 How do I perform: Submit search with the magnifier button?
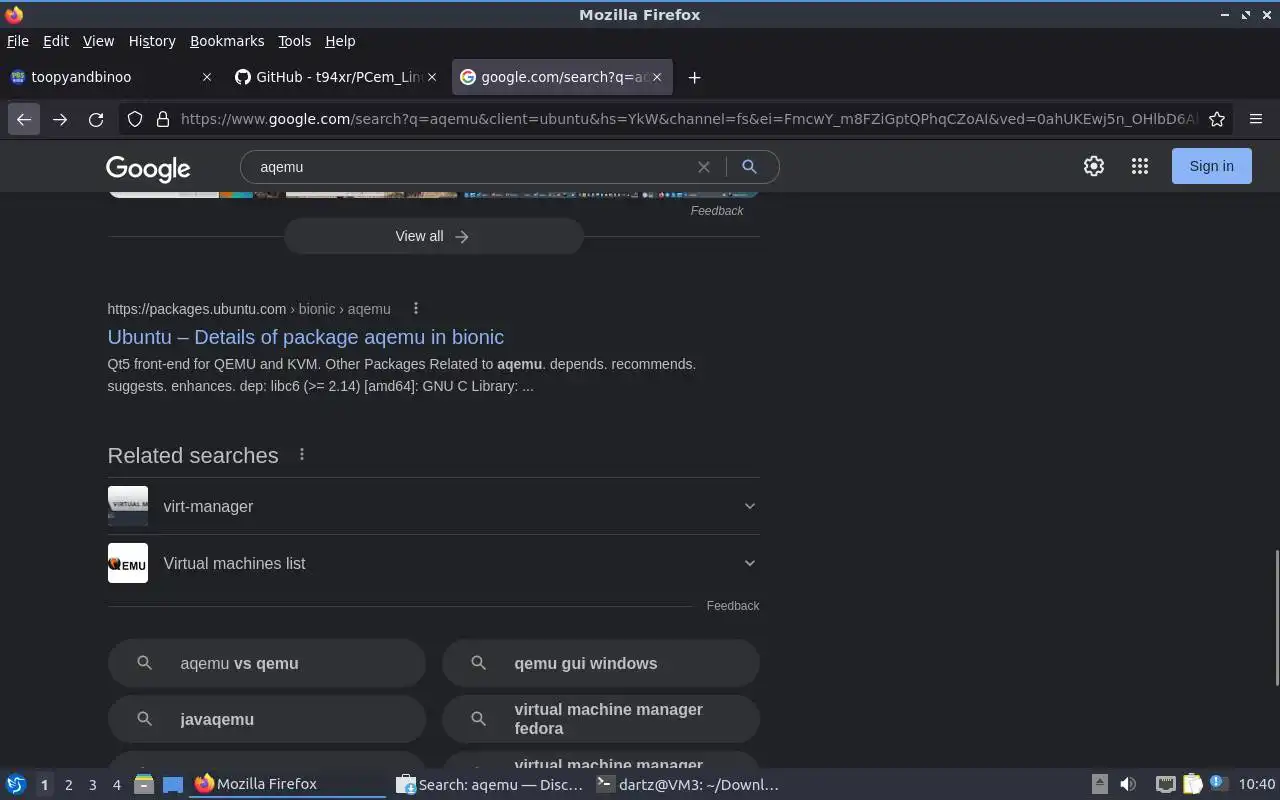(749, 167)
